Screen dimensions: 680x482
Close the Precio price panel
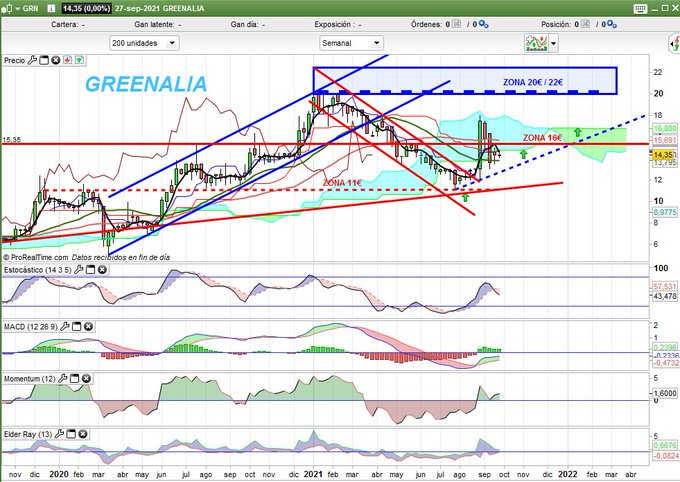point(56,60)
